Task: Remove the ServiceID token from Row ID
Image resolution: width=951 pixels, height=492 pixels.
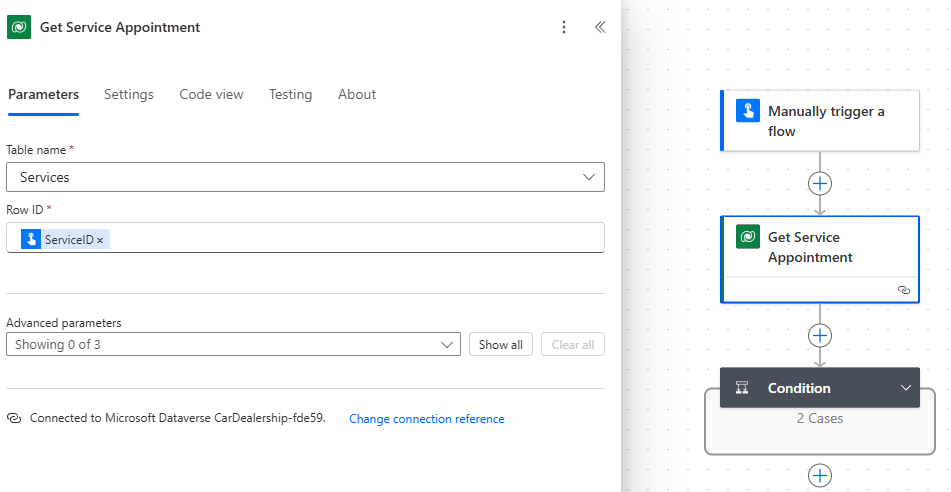Action: click(x=100, y=240)
